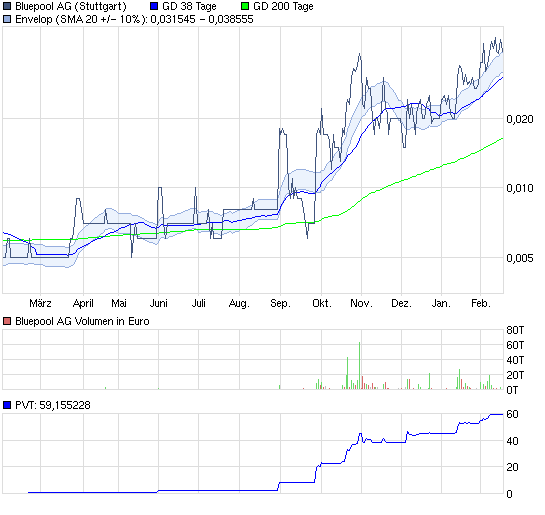Image resolution: width=545 pixels, height=515 pixels.
Task: Click the GD 200 Tage green swatch
Action: pyautogui.click(x=245, y=6)
